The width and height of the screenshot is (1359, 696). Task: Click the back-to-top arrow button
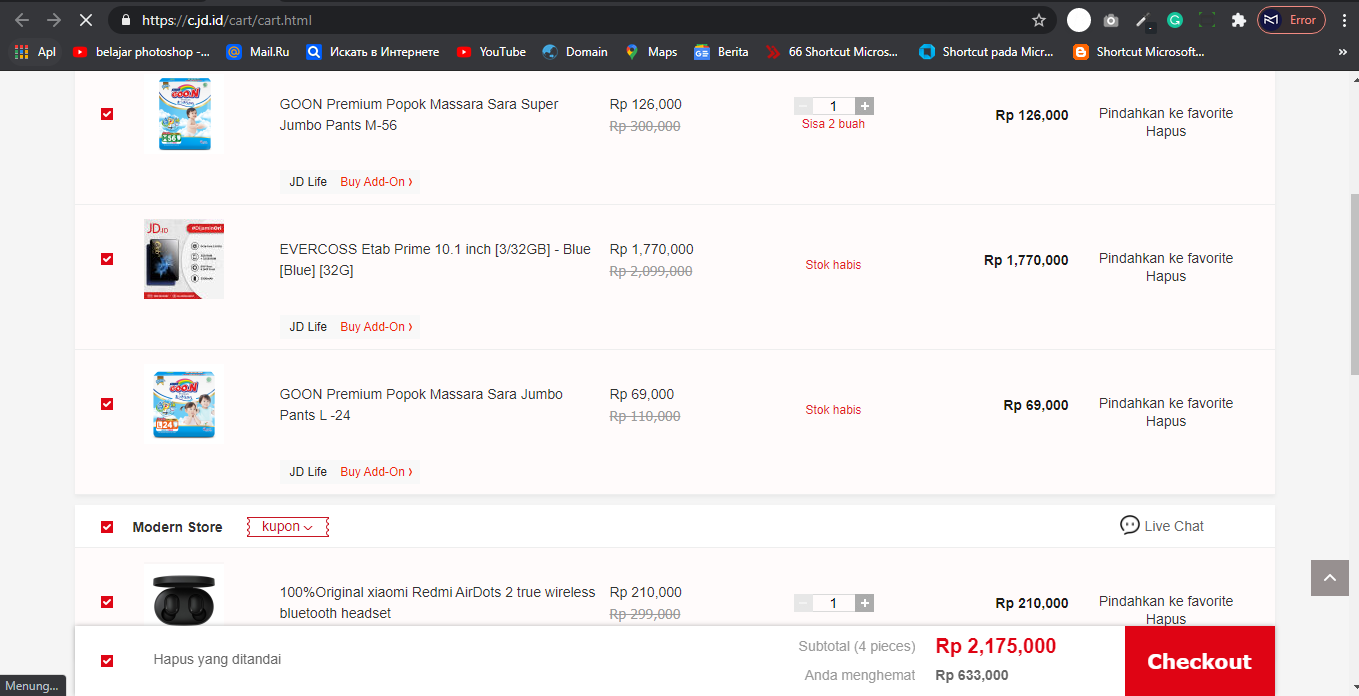(1330, 578)
